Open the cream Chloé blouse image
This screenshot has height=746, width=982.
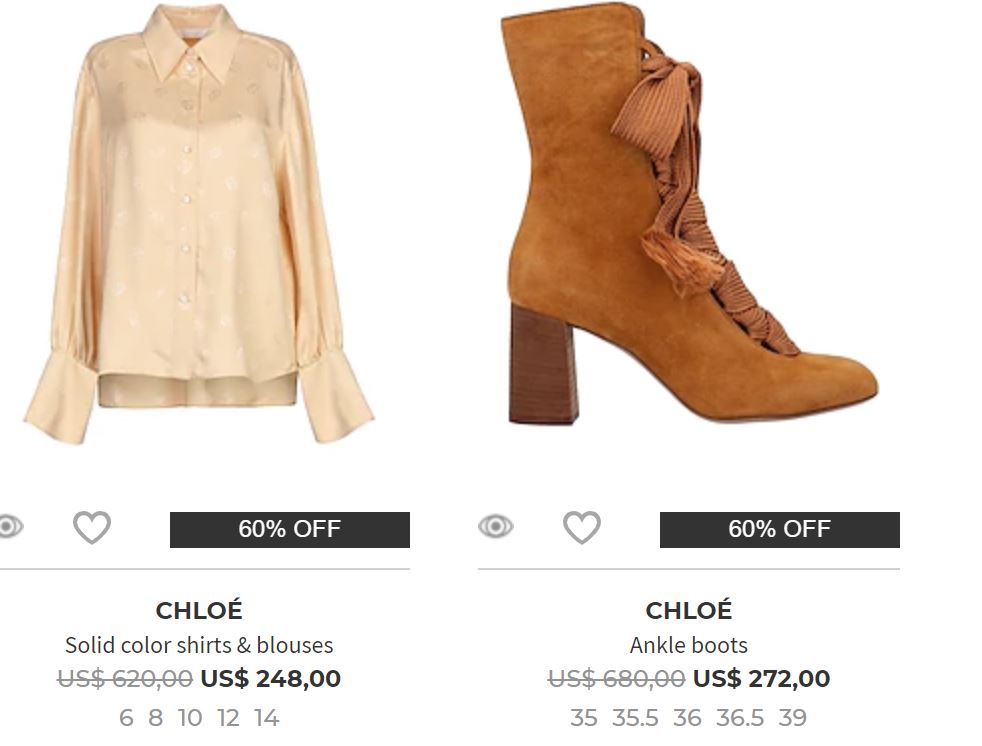pos(199,225)
